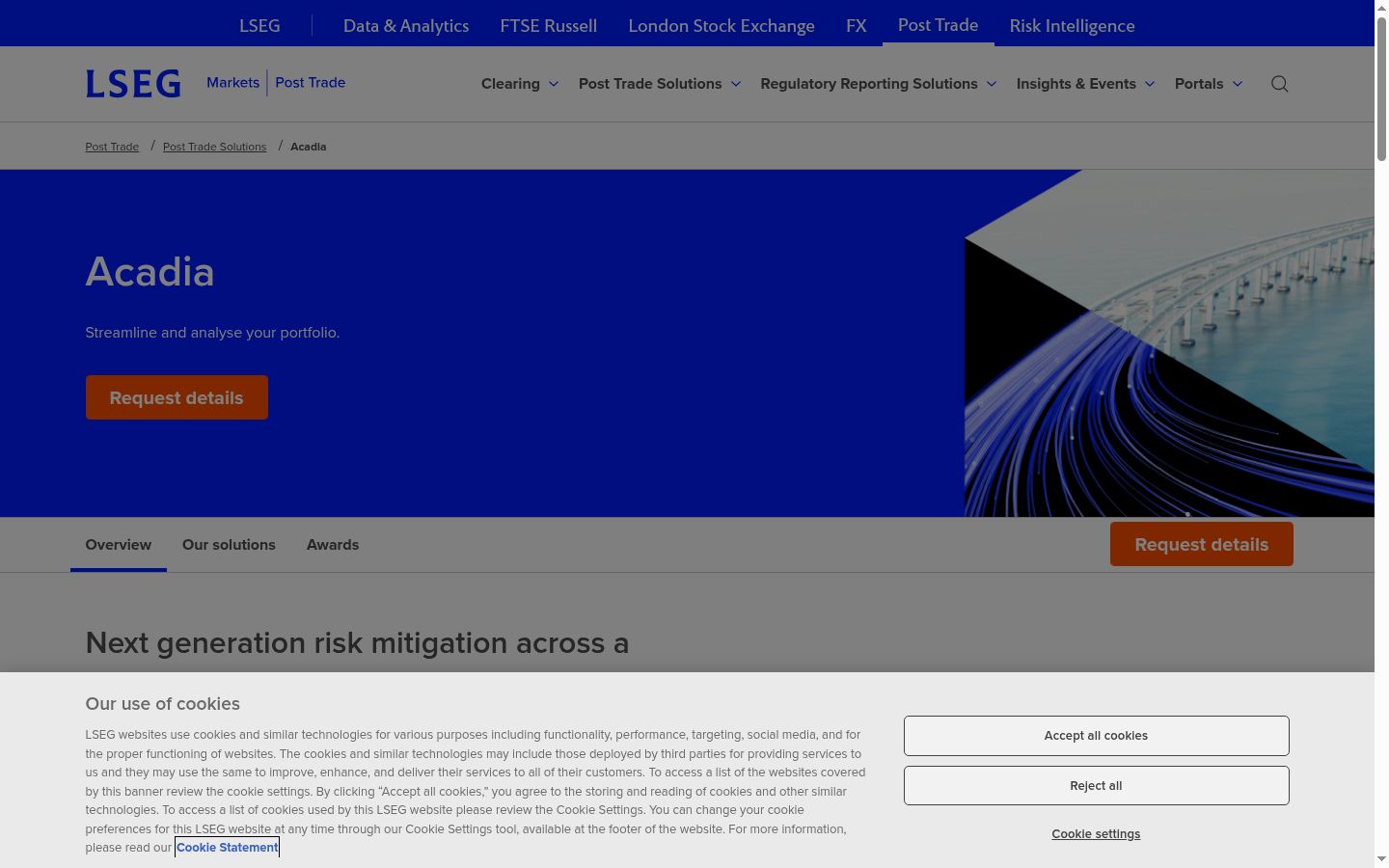Click Post Trade link beside logo
Image resolution: width=1389 pixels, height=868 pixels.
311,83
